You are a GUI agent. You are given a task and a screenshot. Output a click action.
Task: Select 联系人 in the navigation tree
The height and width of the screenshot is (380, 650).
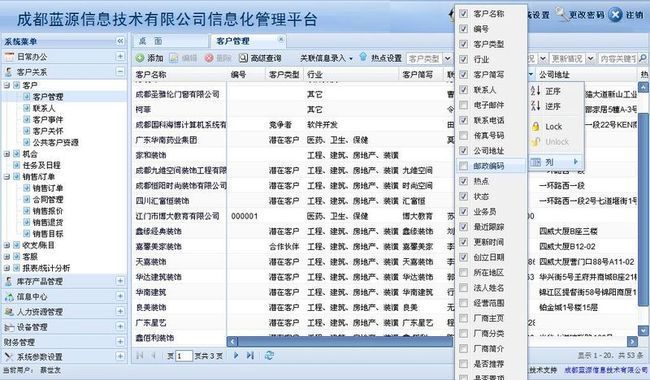pyautogui.click(x=44, y=108)
